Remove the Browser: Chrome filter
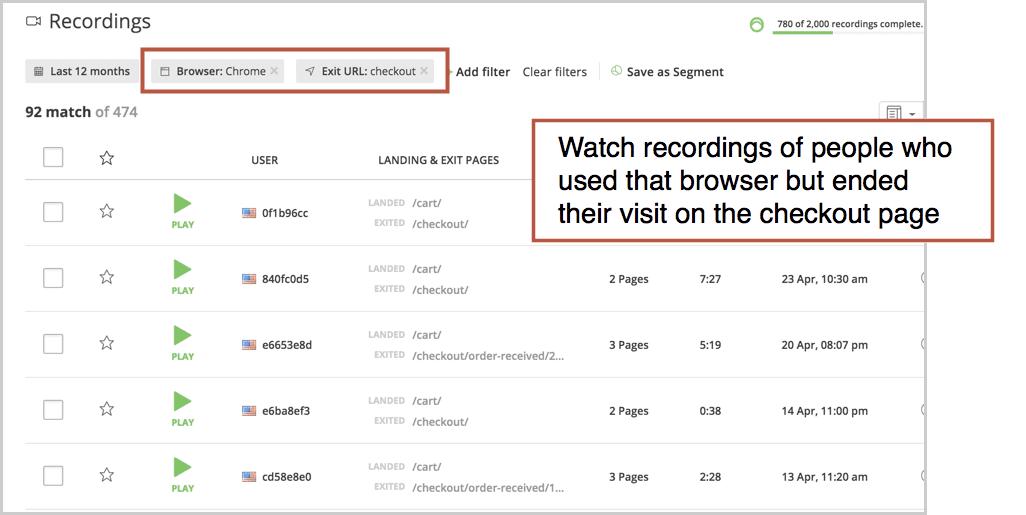Viewport: 1026px width, 515px height. point(274,71)
